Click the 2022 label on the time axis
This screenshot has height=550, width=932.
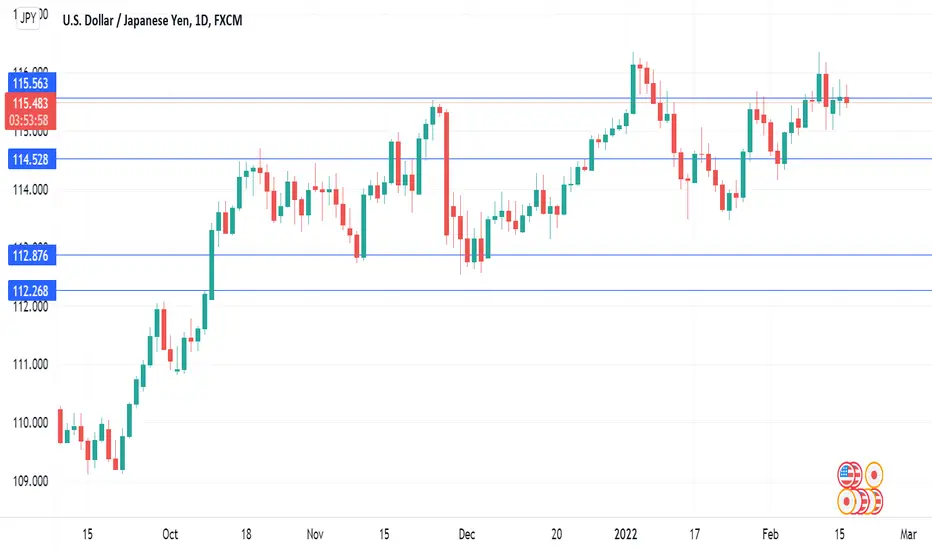(x=625, y=534)
